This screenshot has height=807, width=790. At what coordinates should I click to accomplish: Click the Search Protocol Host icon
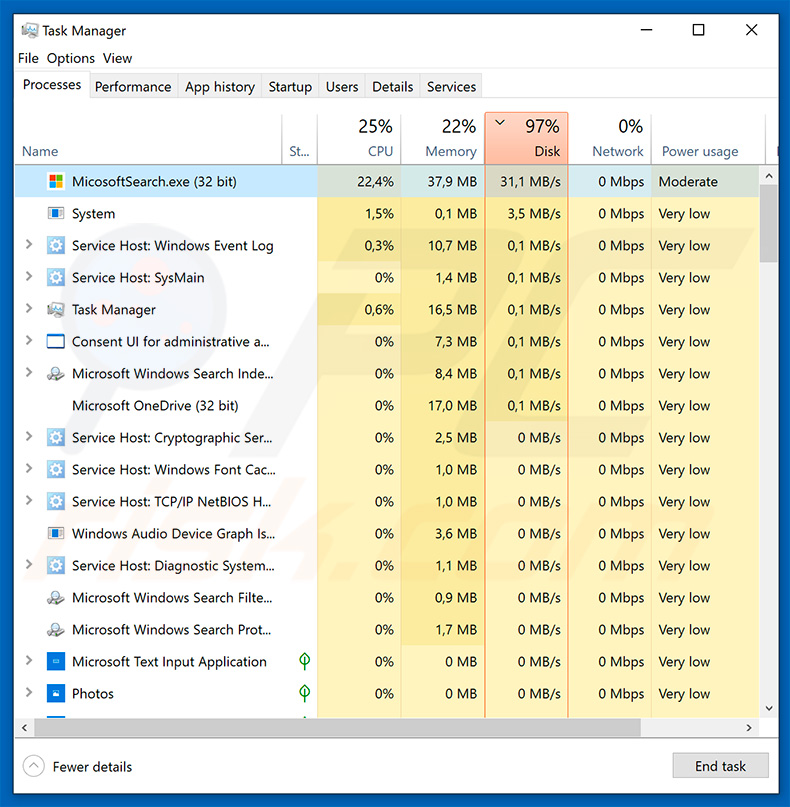click(56, 629)
